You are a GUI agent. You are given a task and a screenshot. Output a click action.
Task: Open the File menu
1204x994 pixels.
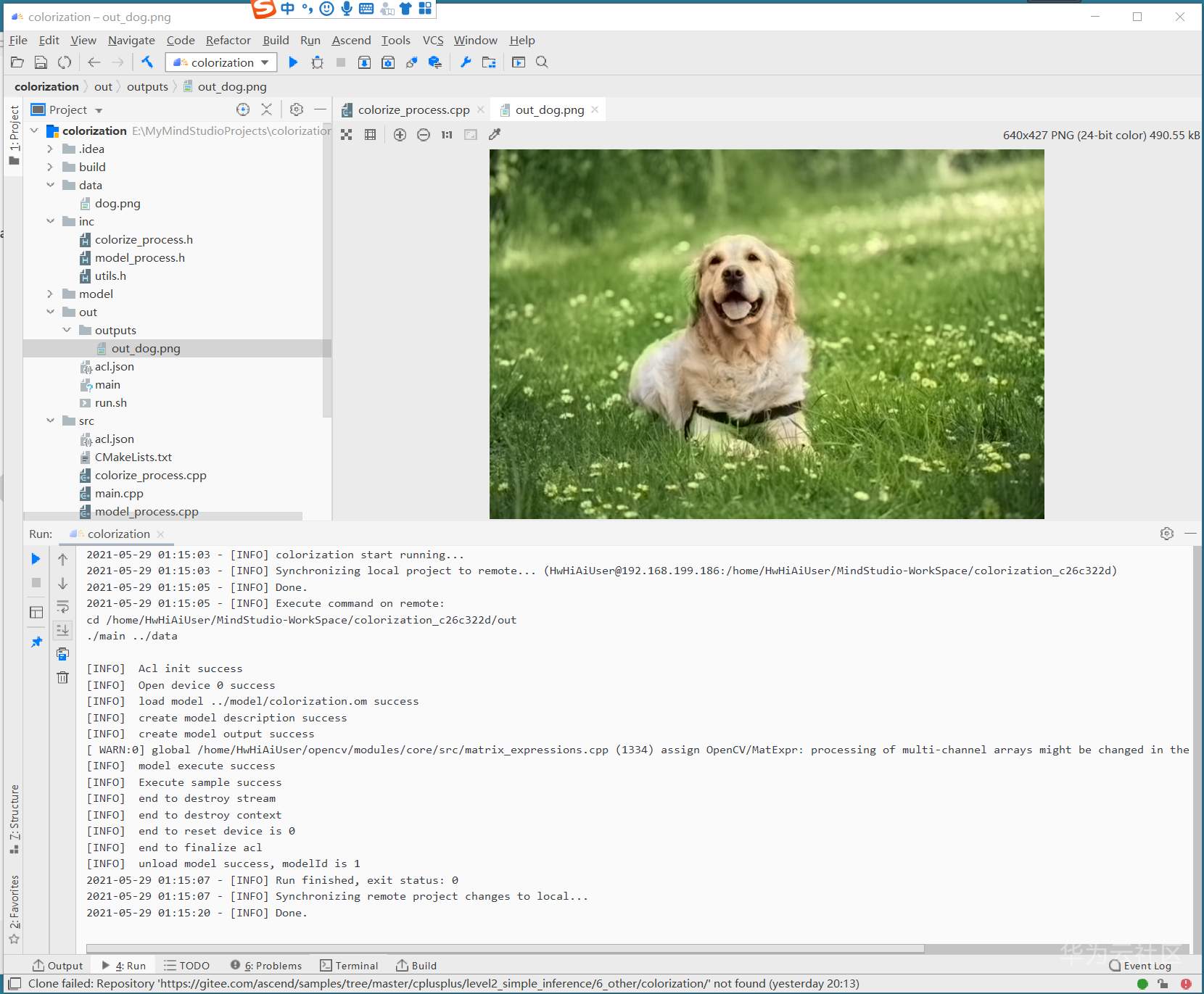[18, 41]
